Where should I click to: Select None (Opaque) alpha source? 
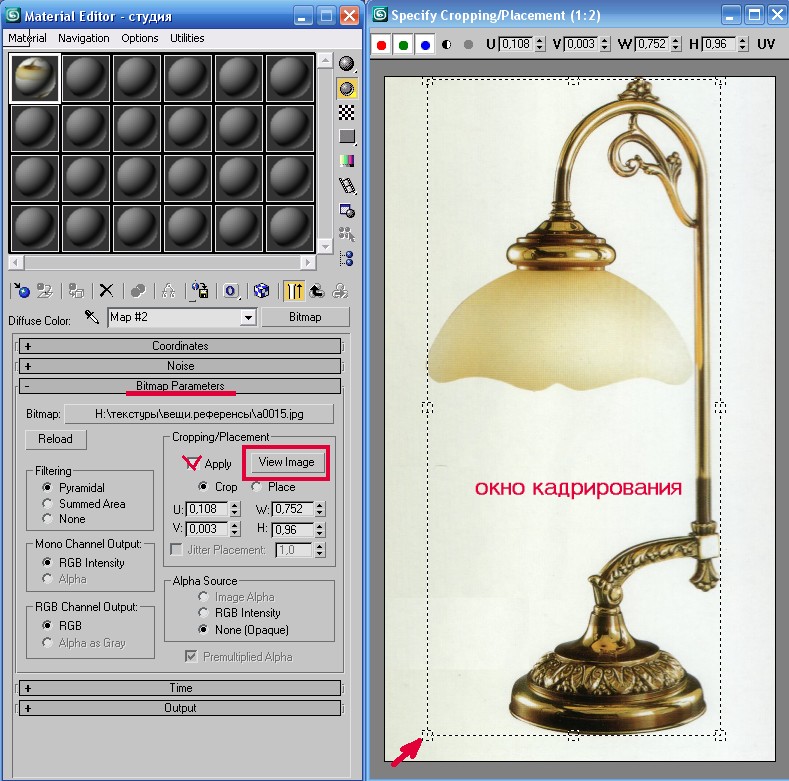(203, 629)
